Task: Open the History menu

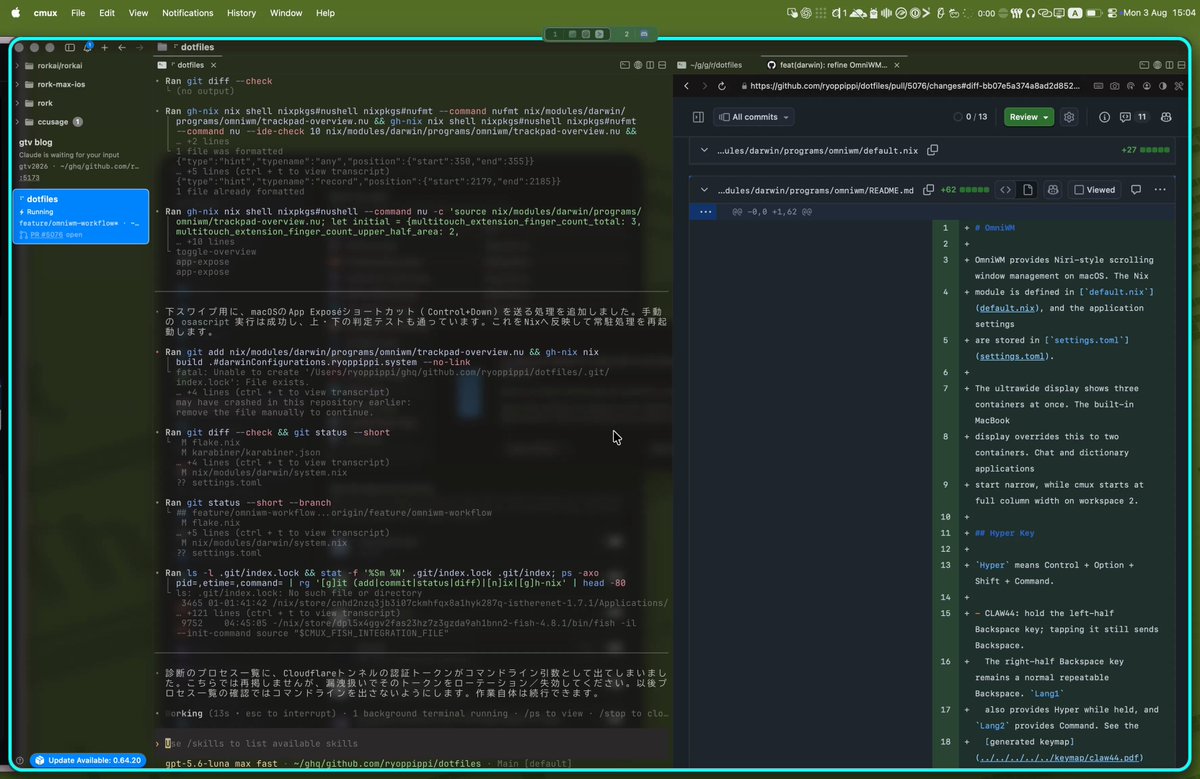Action: pos(241,13)
